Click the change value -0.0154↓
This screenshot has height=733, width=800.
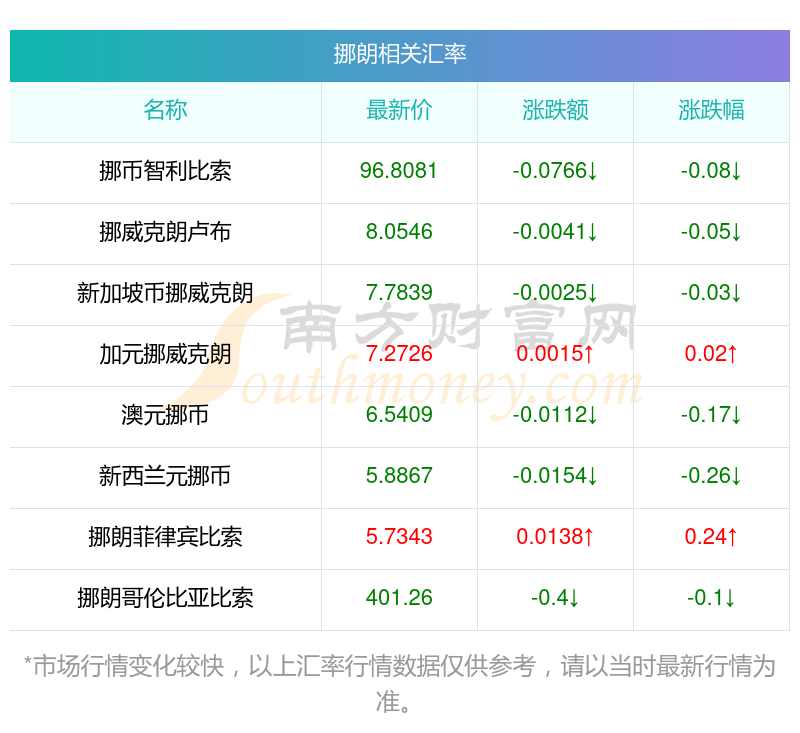(x=555, y=475)
